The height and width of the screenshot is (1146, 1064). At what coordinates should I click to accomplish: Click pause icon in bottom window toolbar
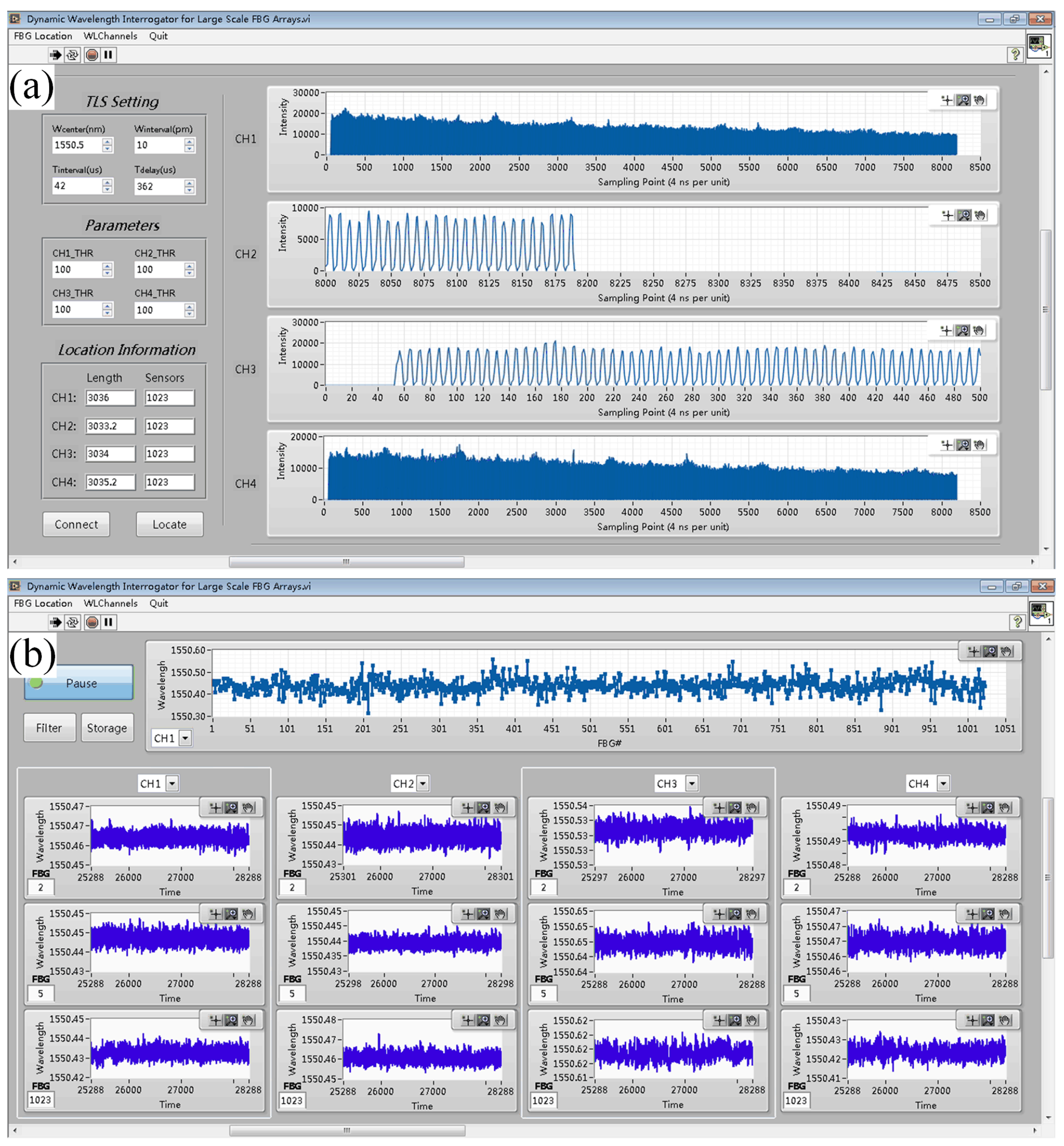pyautogui.click(x=108, y=622)
